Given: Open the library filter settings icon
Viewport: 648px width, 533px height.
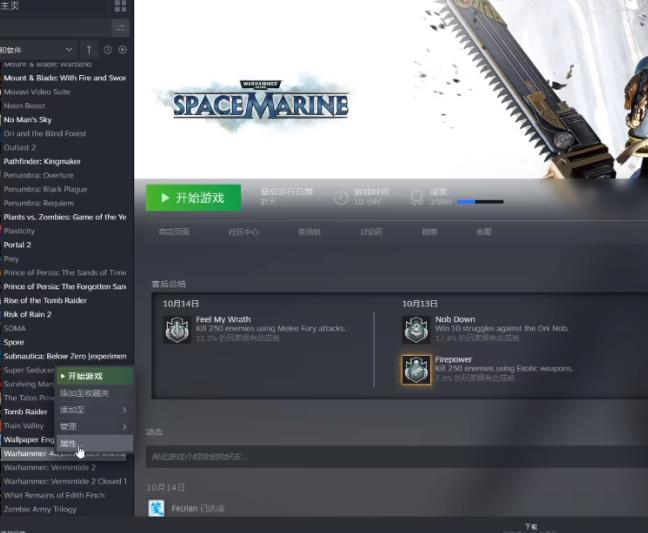Looking at the screenshot, I should pyautogui.click(x=120, y=28).
